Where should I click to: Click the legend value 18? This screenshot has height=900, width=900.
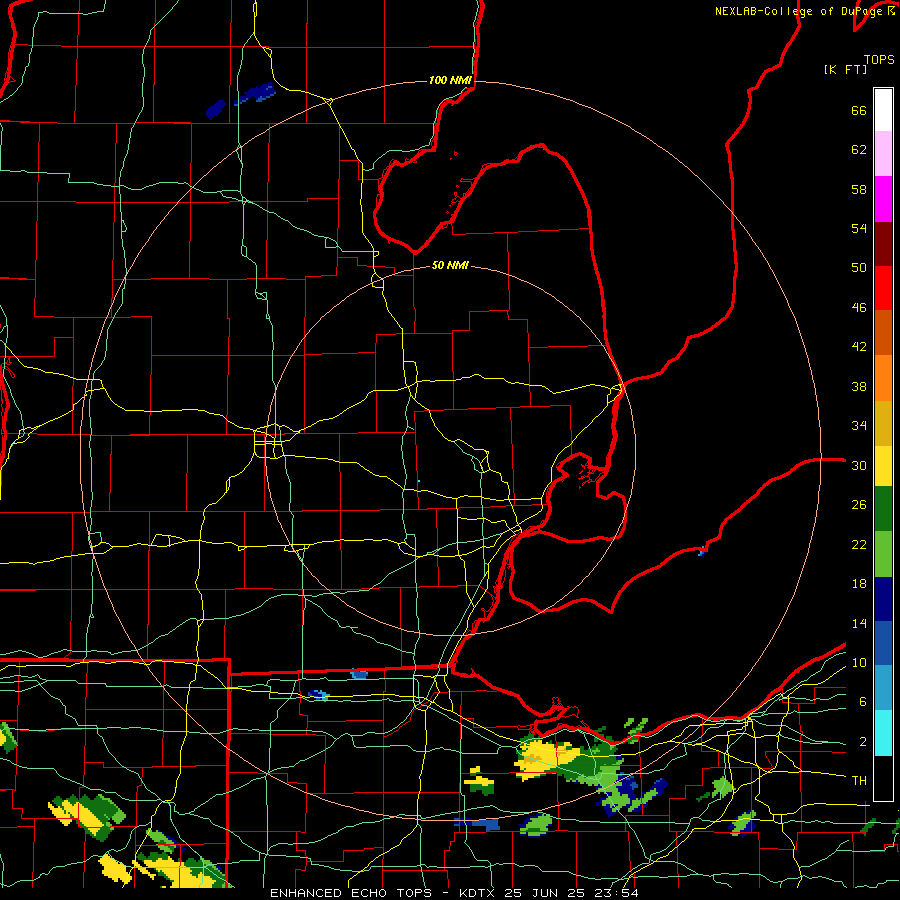coord(859,584)
